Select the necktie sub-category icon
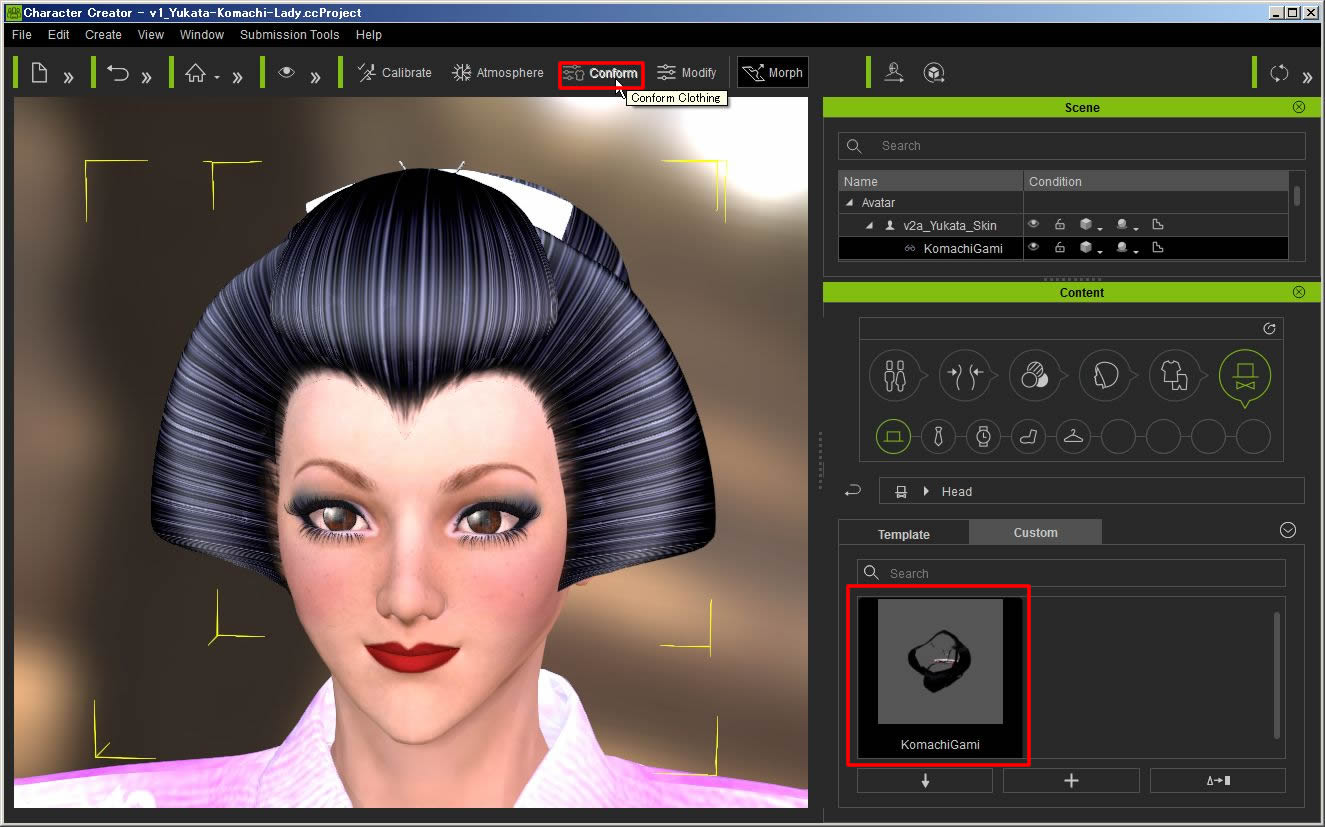 tap(938, 437)
